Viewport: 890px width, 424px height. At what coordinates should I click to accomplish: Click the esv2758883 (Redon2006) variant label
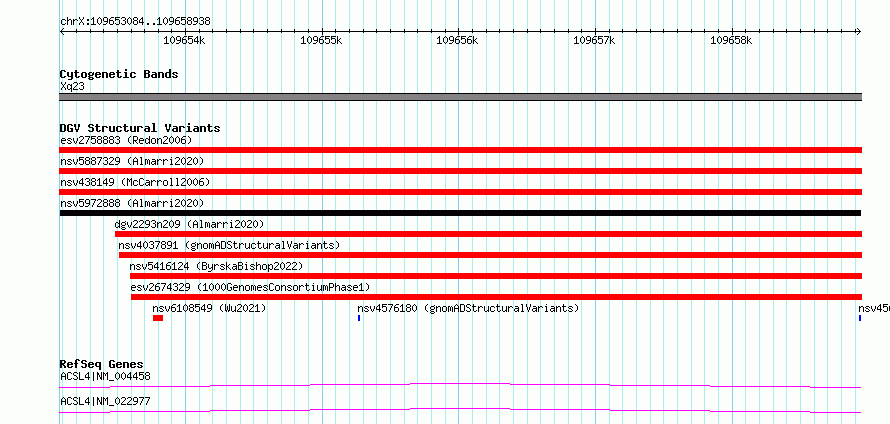coord(126,140)
